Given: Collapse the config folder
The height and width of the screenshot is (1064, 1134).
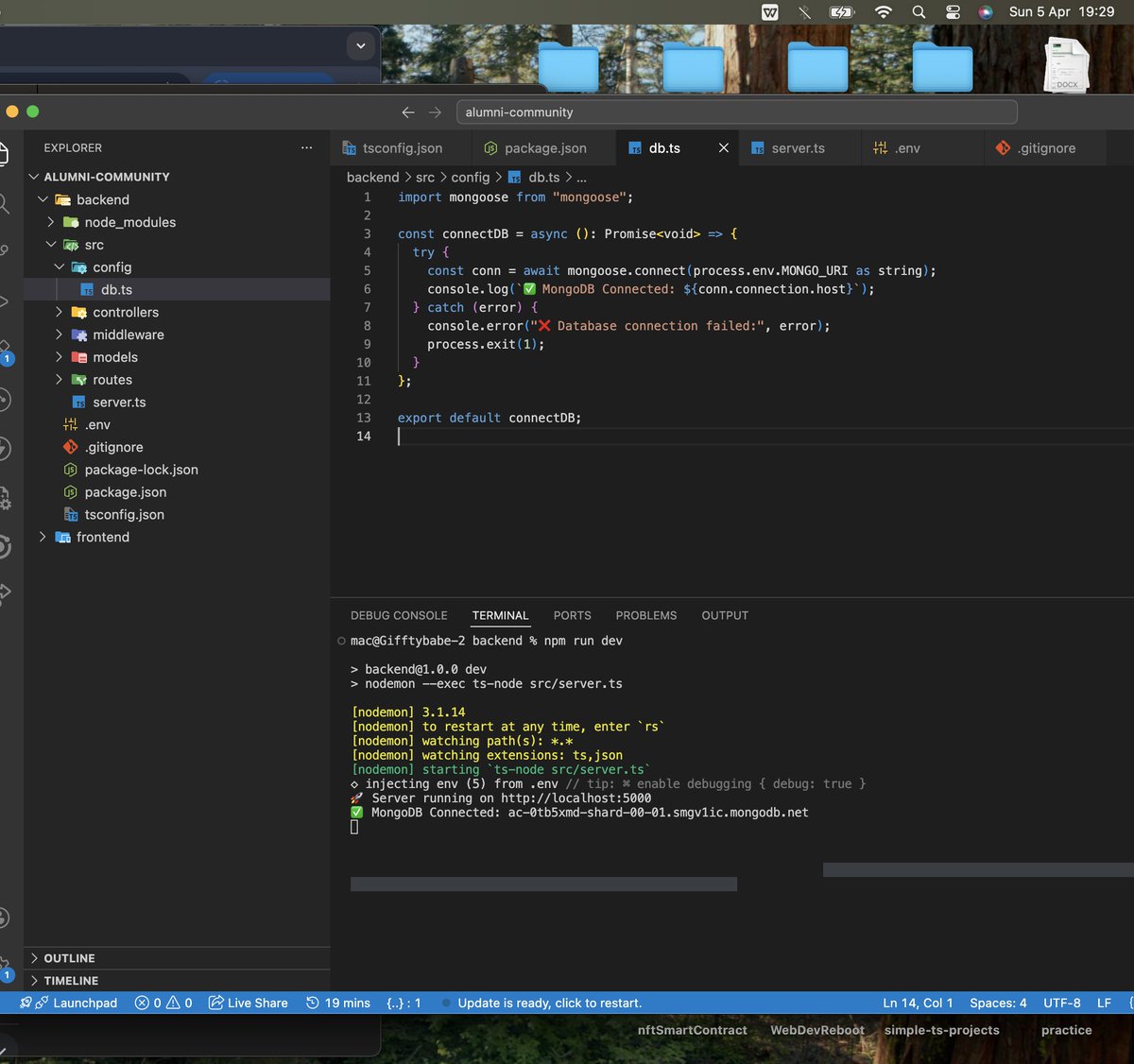Looking at the screenshot, I should click(x=177, y=267).
